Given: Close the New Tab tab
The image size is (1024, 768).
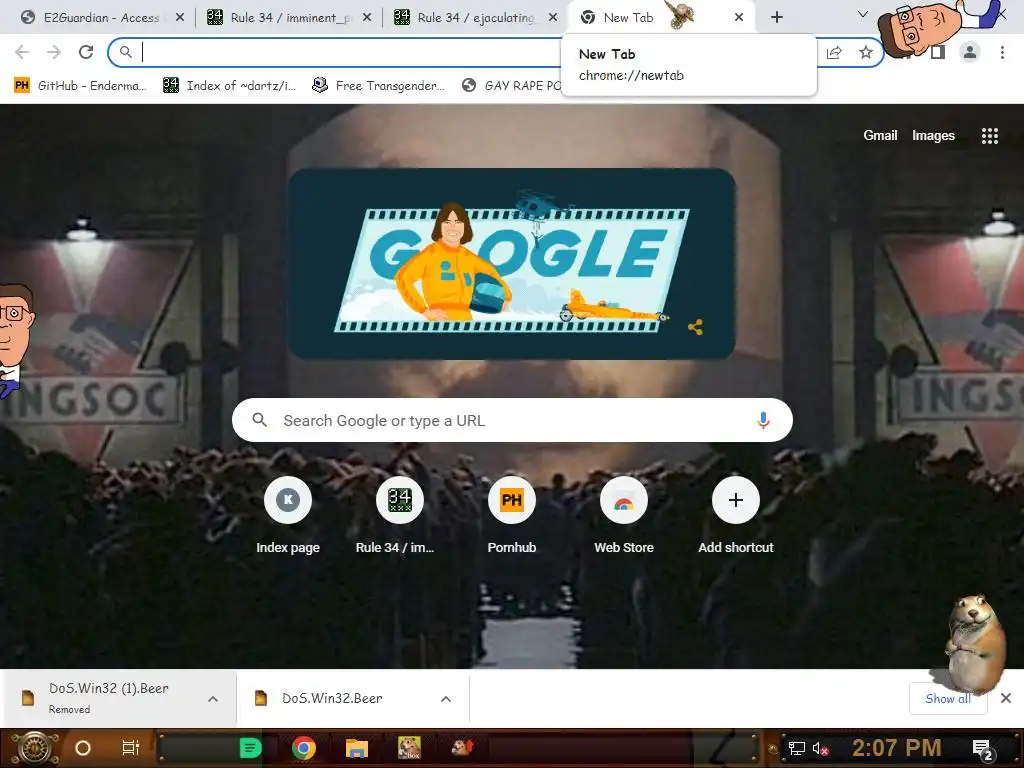Looking at the screenshot, I should (x=739, y=18).
